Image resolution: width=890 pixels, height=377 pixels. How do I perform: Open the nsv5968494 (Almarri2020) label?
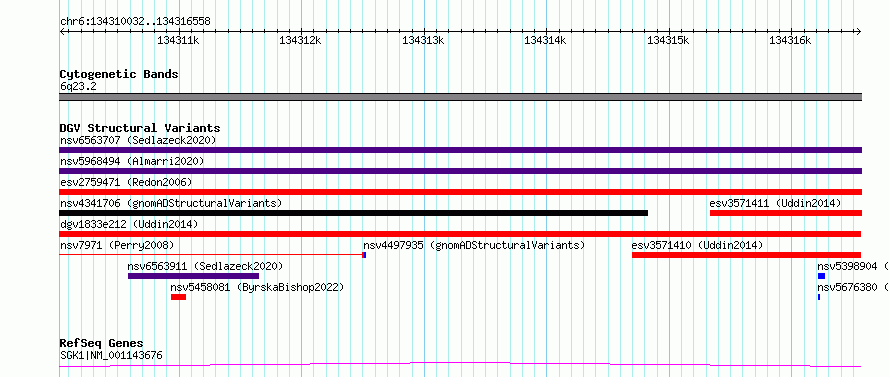point(132,161)
